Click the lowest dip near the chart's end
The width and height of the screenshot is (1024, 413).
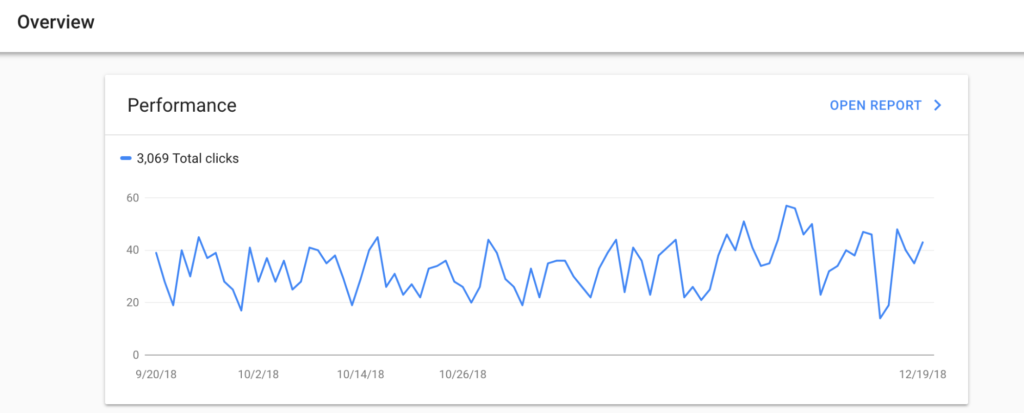coord(880,318)
